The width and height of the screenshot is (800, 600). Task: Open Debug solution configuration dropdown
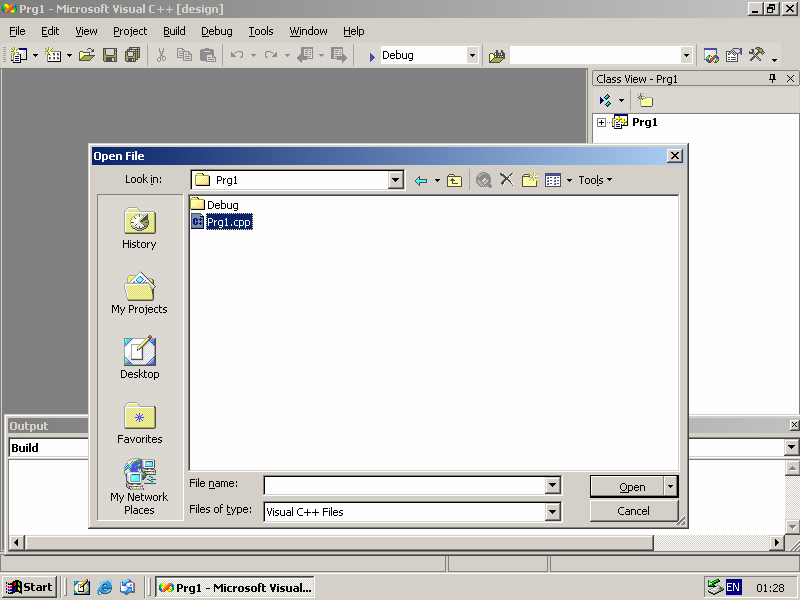[472, 55]
